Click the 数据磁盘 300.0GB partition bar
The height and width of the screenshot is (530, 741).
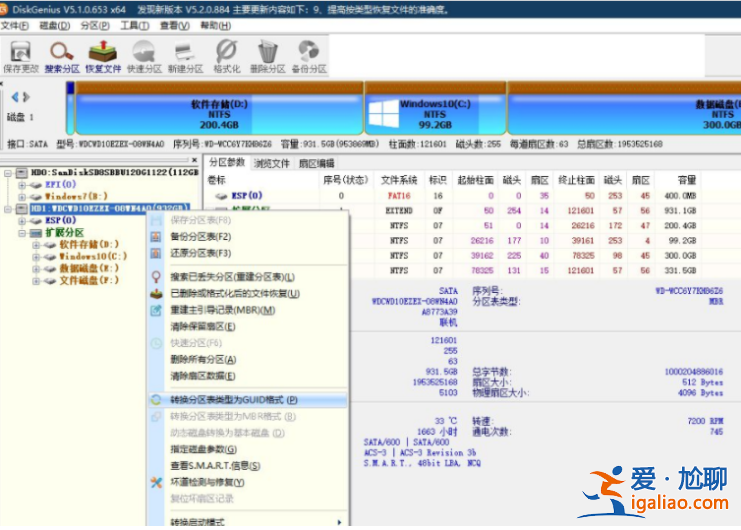pyautogui.click(x=624, y=108)
